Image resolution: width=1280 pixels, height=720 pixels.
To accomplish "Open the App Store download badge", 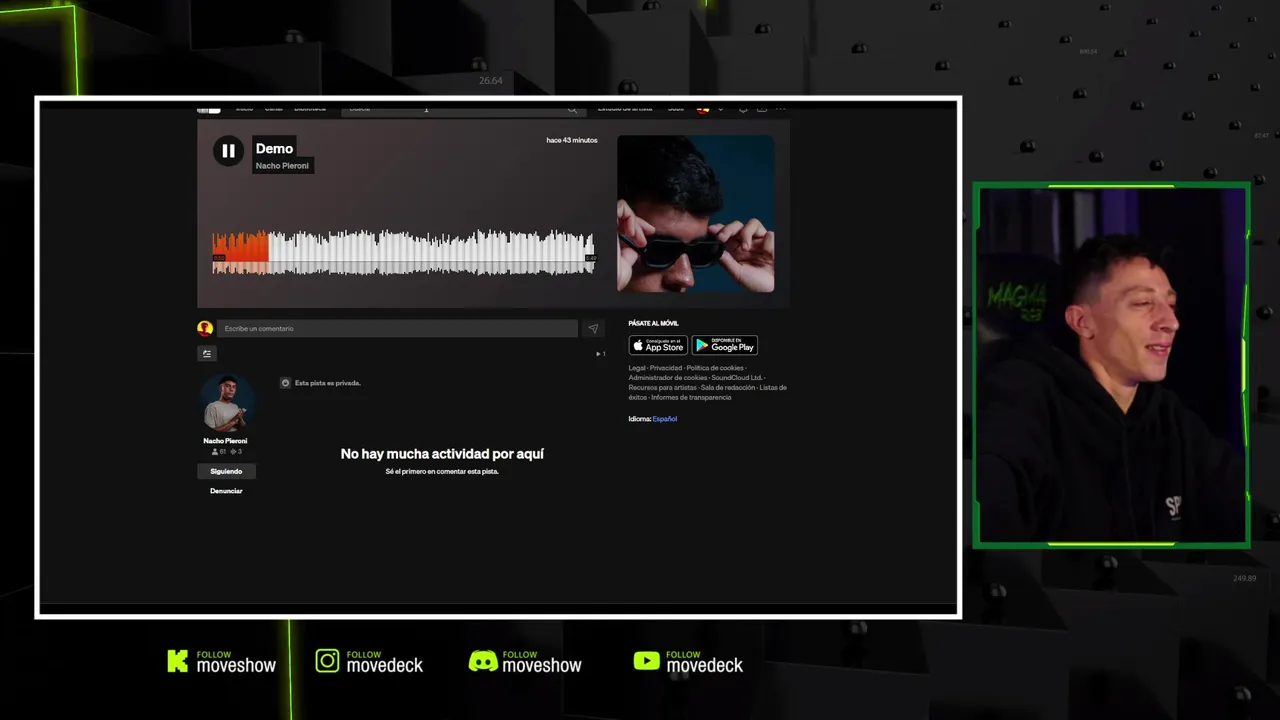I will (658, 345).
